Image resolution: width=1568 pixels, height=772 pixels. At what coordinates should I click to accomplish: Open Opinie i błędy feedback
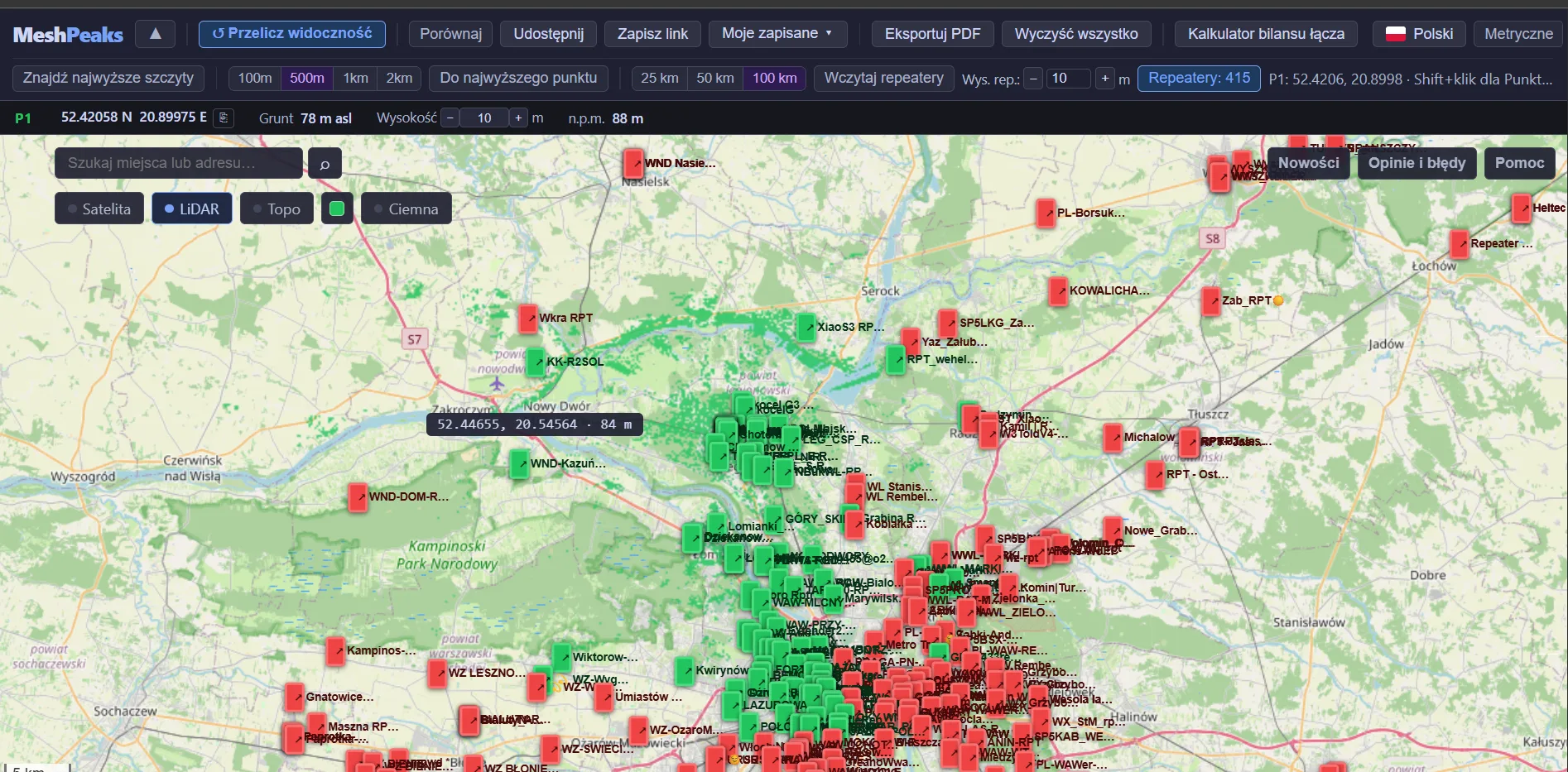[x=1416, y=163]
